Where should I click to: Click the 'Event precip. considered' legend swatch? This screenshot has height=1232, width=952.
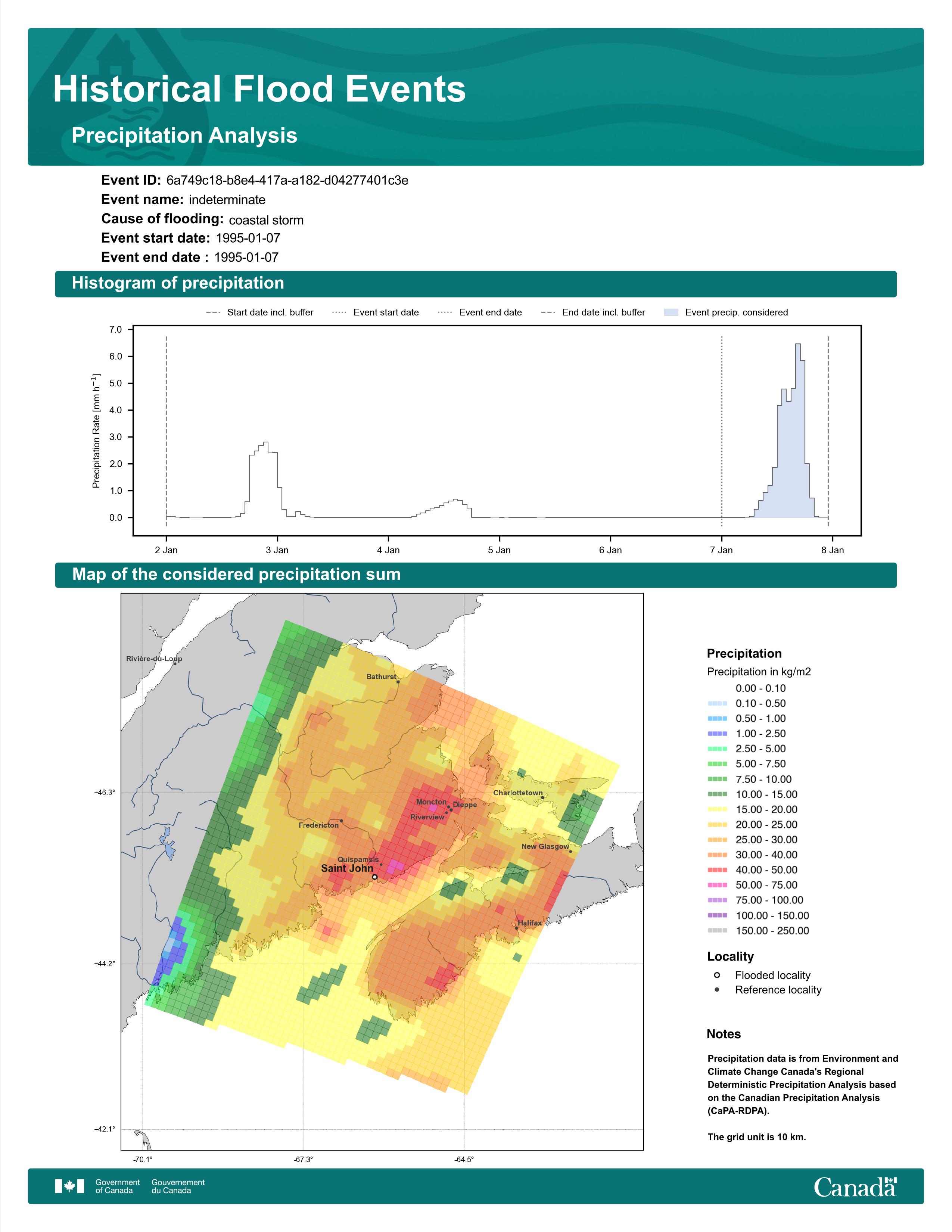671,312
